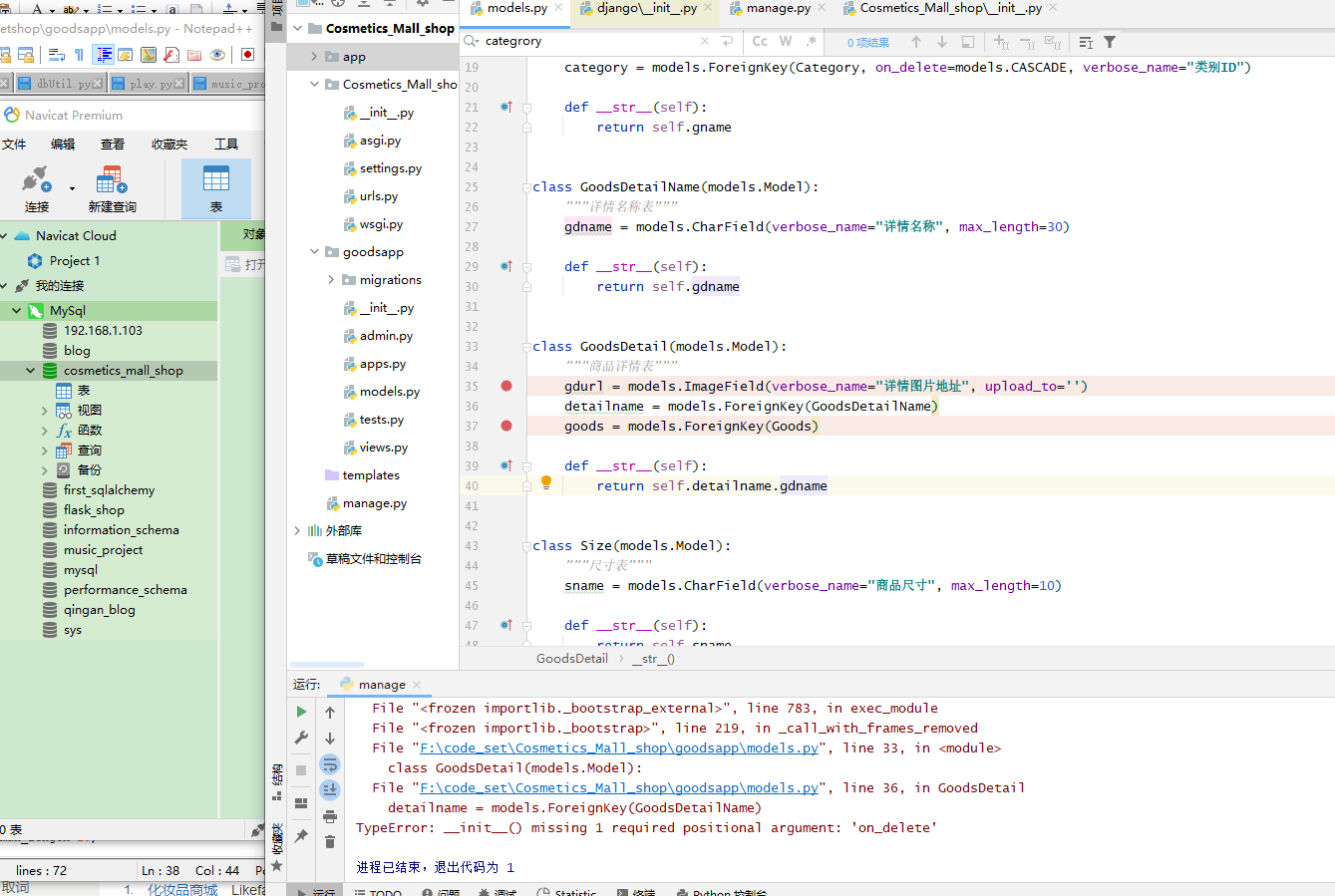Open Navicat 文件 menu
1335x896 pixels.
click(14, 145)
